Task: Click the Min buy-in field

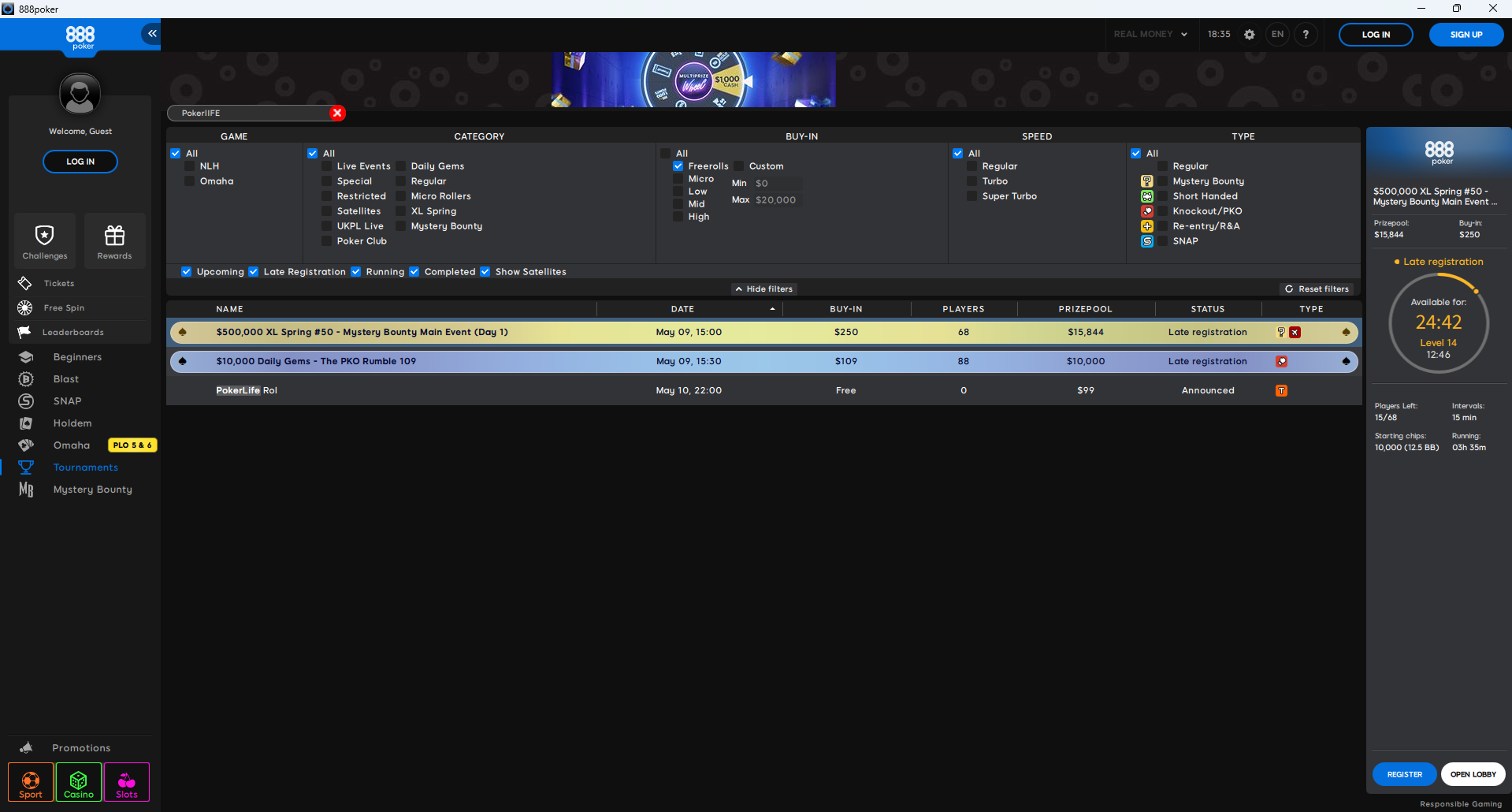Action: click(x=778, y=184)
